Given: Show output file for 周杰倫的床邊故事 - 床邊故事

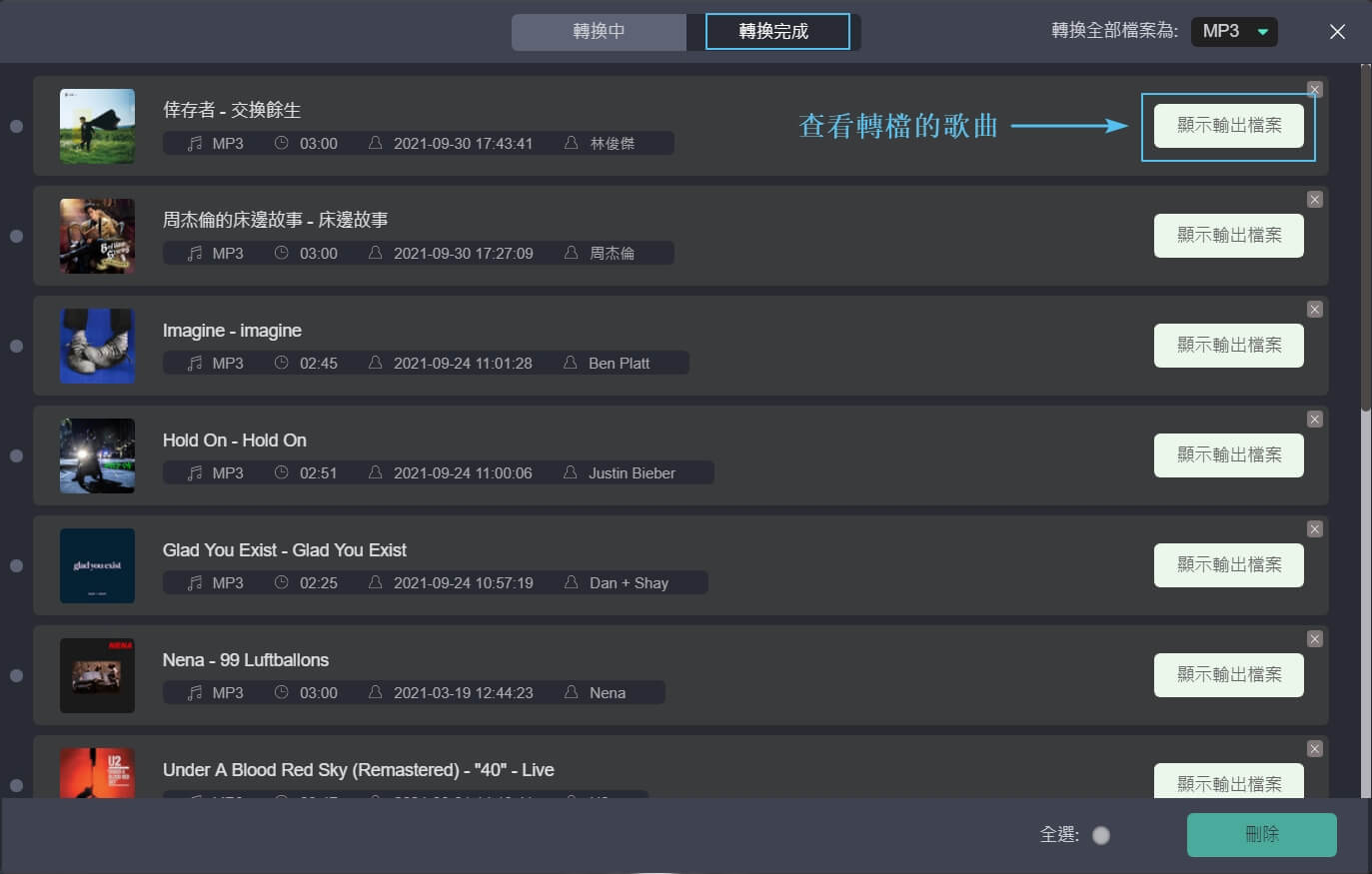Looking at the screenshot, I should 1229,236.
